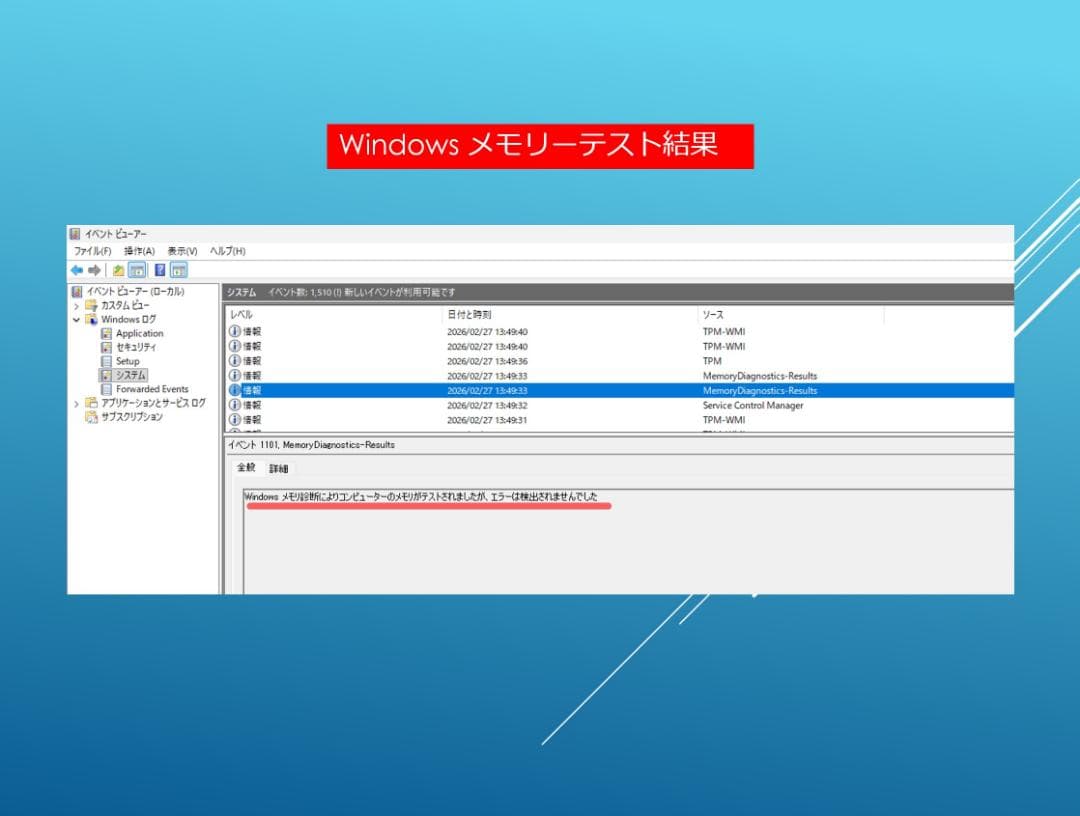Click the Back arrow in the toolbar
Viewport: 1080px width, 816px height.
click(x=76, y=271)
